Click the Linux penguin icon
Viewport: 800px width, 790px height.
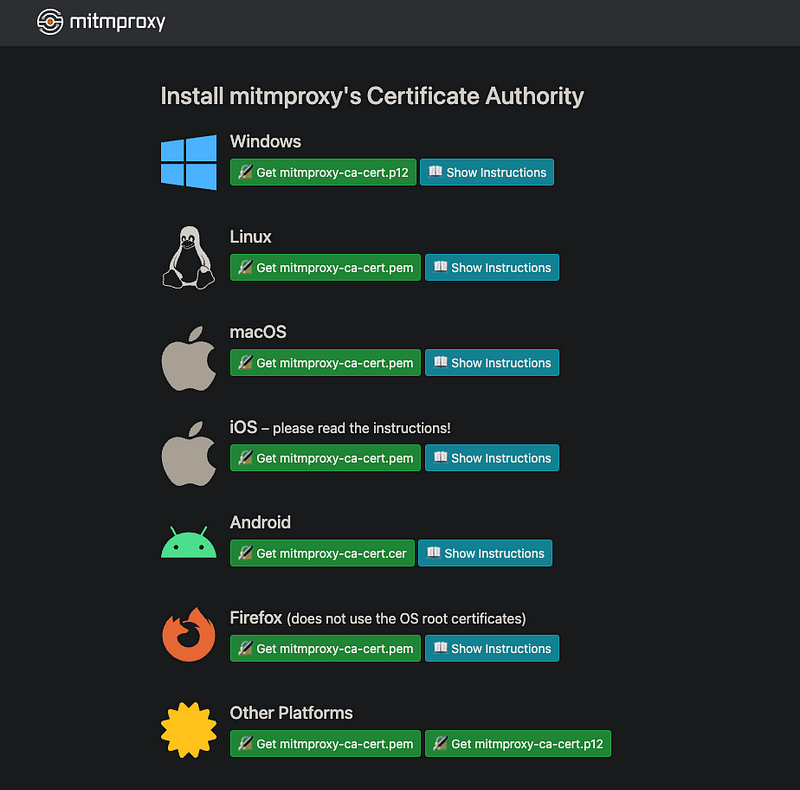(189, 257)
